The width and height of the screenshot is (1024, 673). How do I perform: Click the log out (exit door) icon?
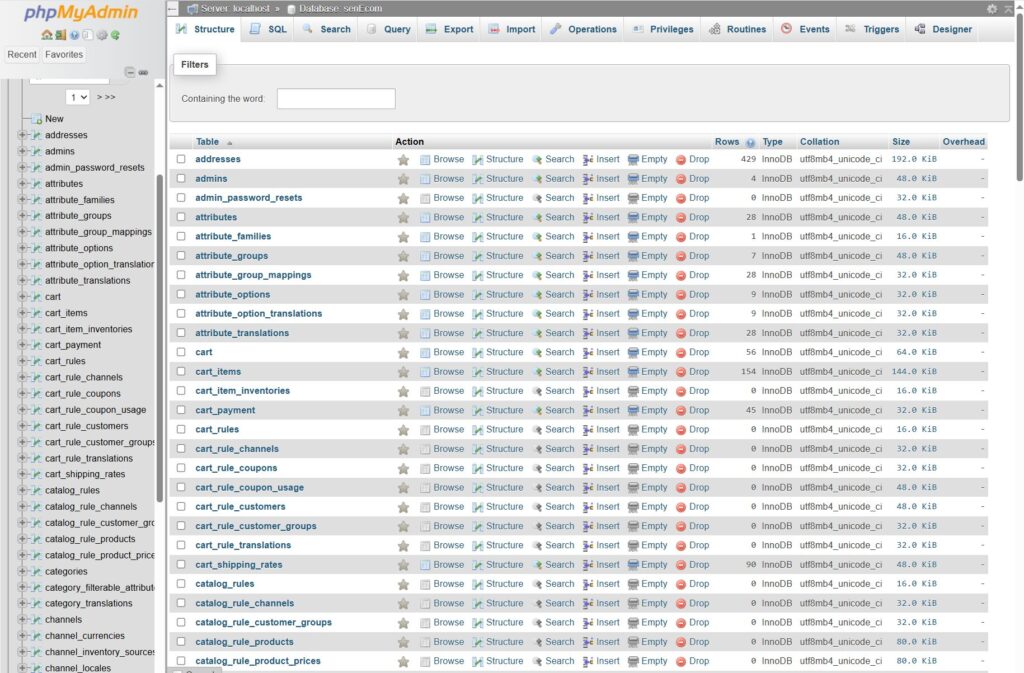61,35
